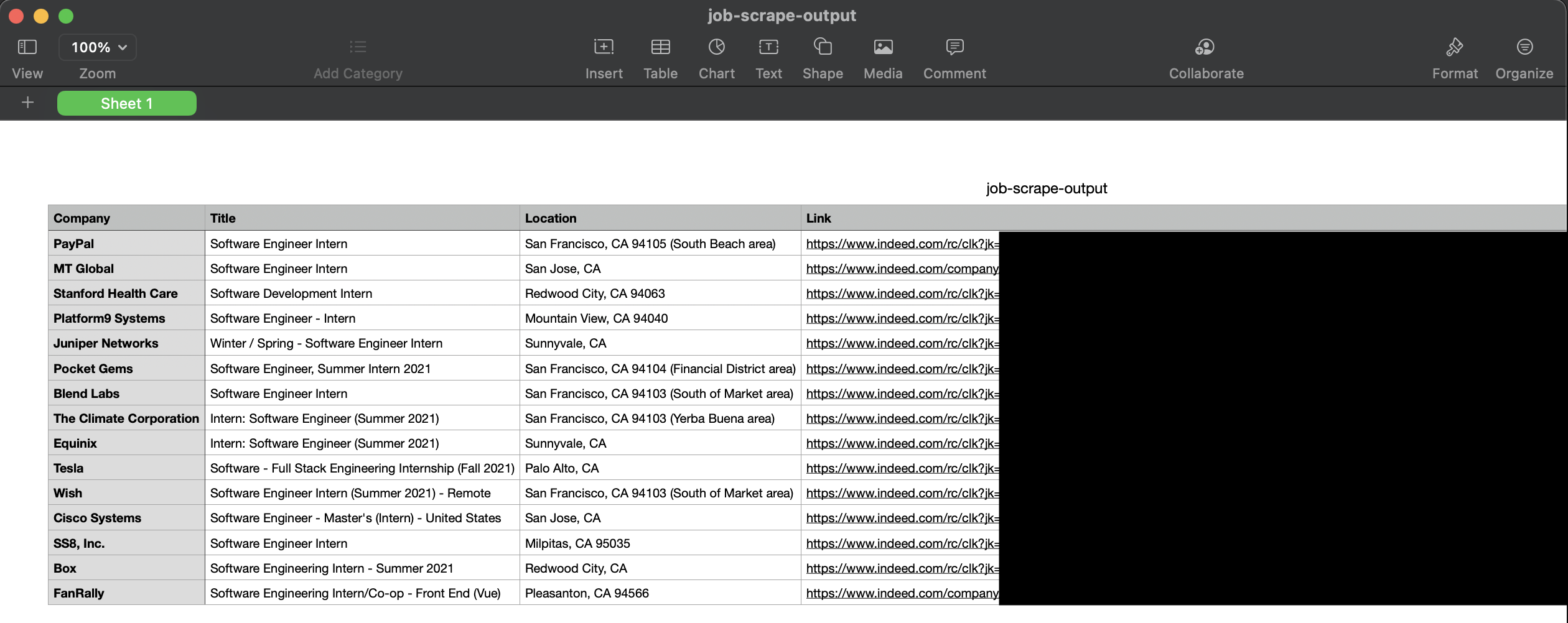Select Cisco's Master's (Intern) title cell

(x=362, y=518)
